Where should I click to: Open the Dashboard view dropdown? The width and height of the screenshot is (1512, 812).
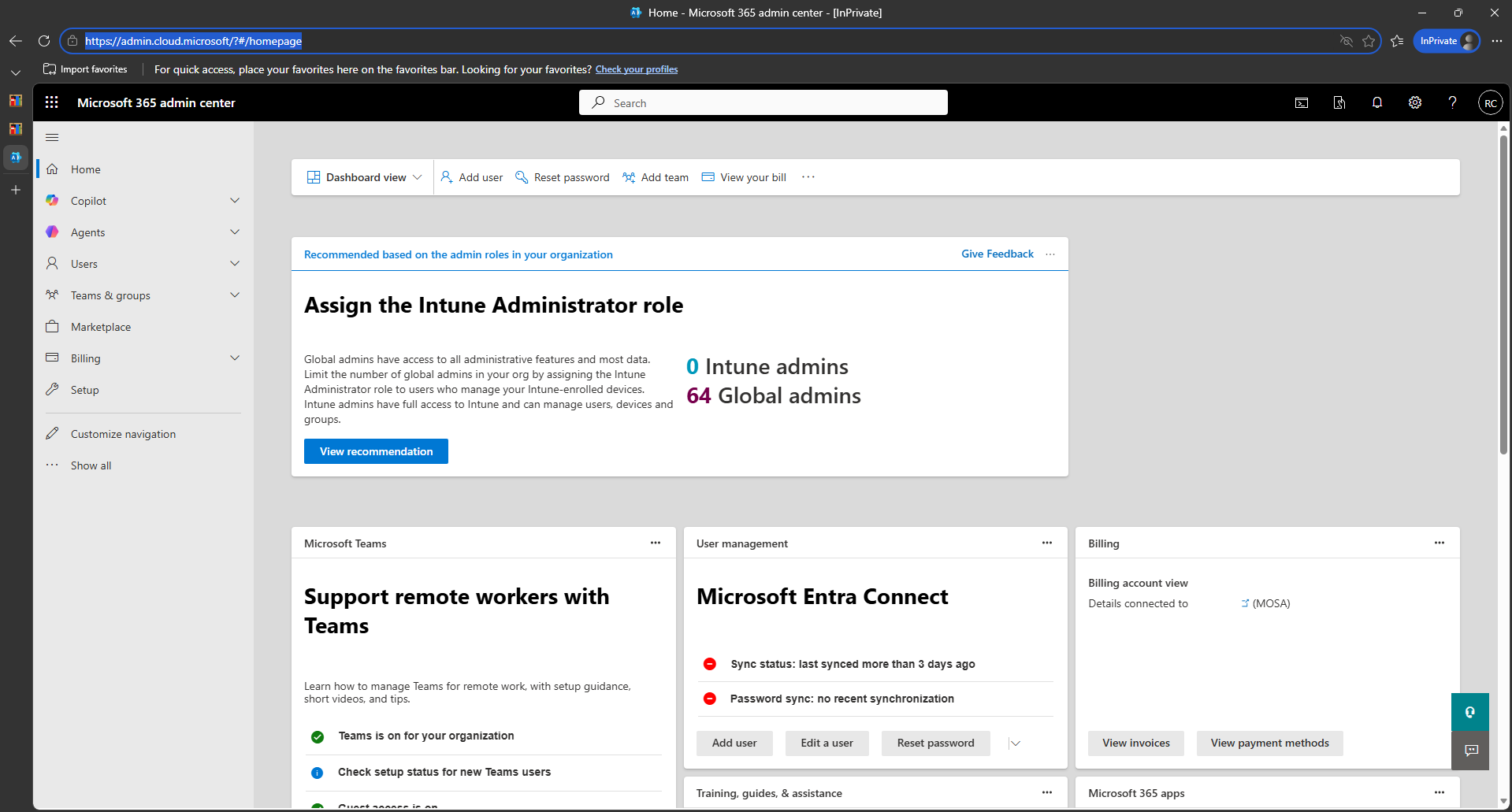point(364,177)
